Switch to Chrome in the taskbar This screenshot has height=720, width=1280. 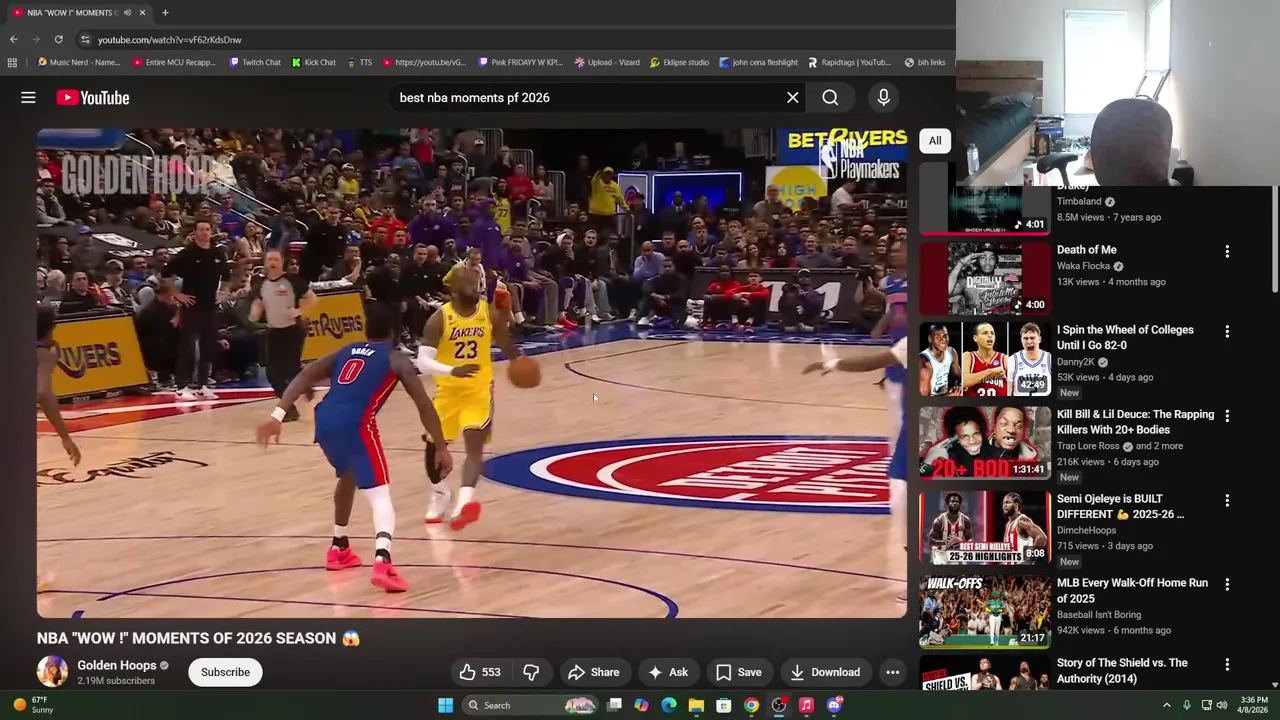[751, 705]
